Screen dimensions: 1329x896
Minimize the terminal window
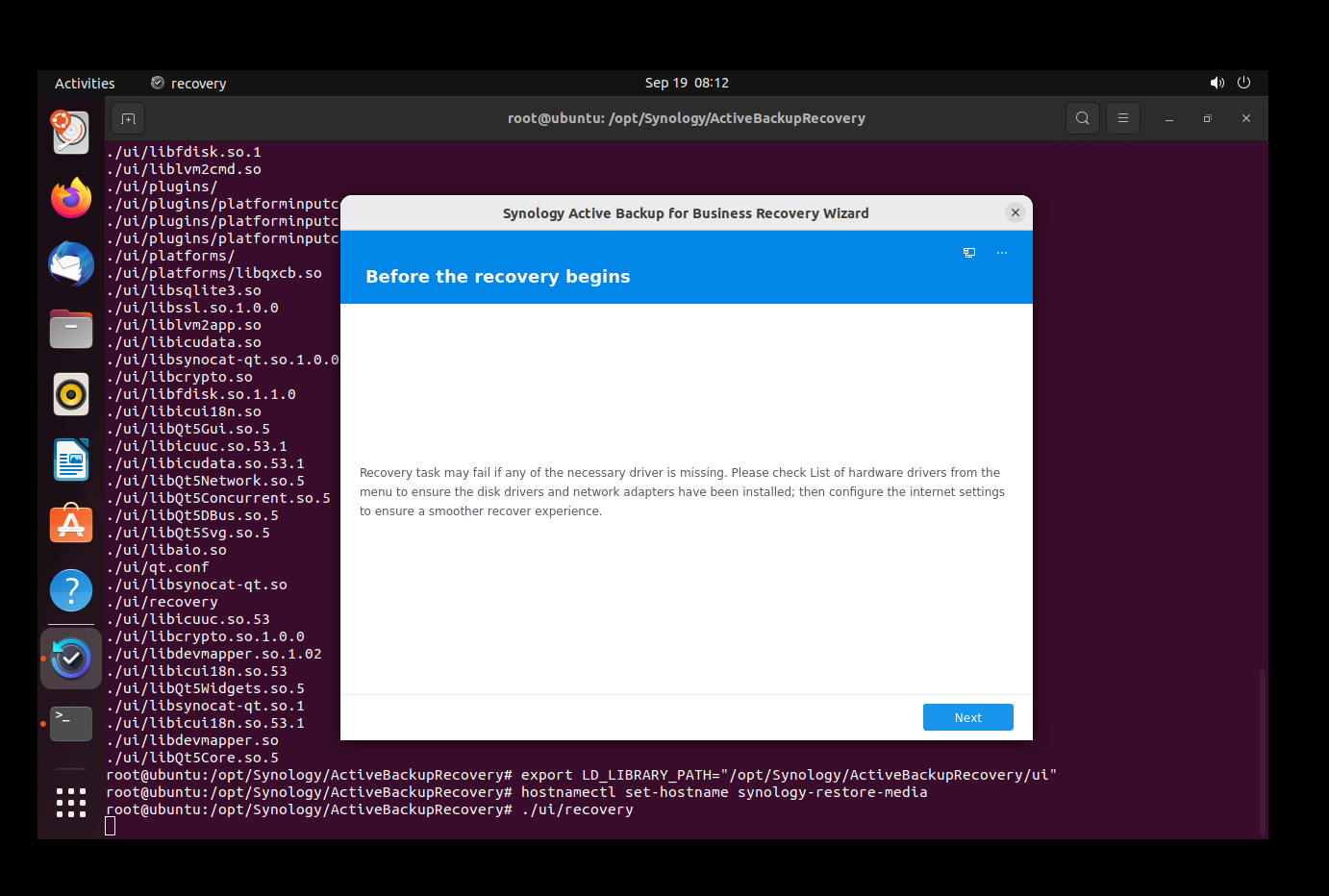point(1169,118)
